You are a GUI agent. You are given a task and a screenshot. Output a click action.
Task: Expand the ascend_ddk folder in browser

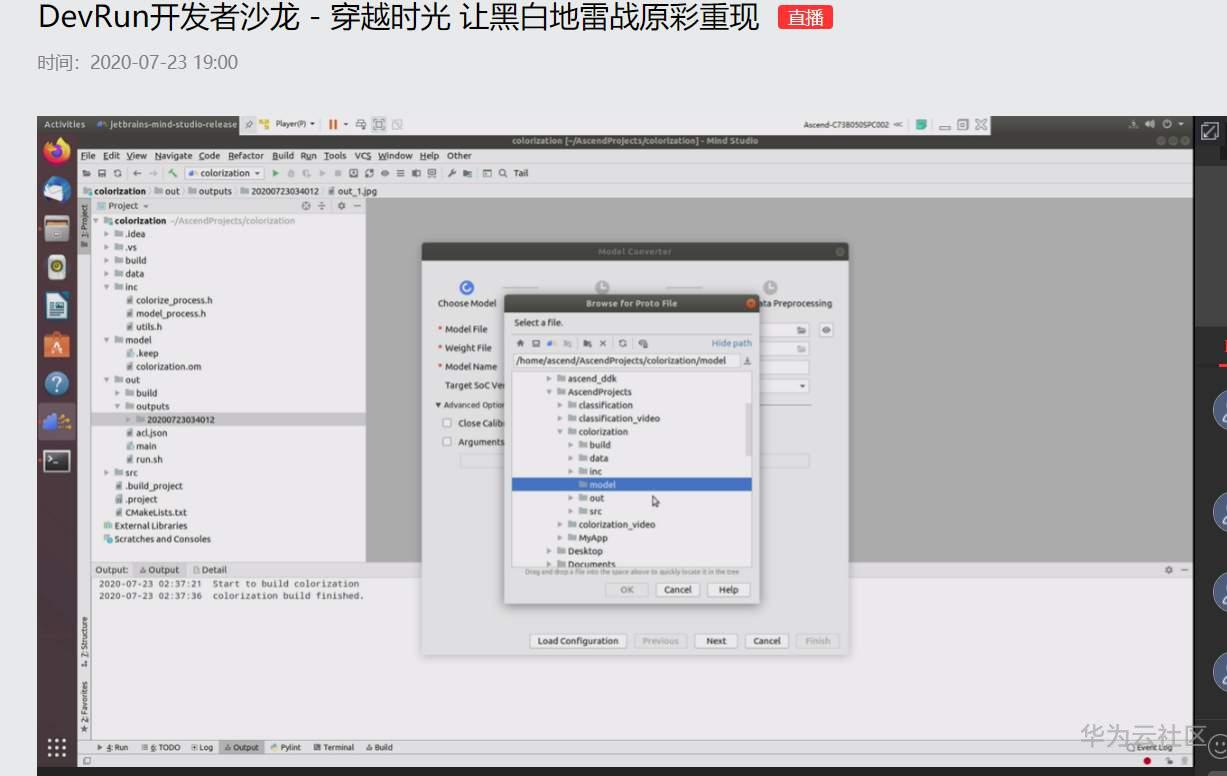tap(550, 379)
